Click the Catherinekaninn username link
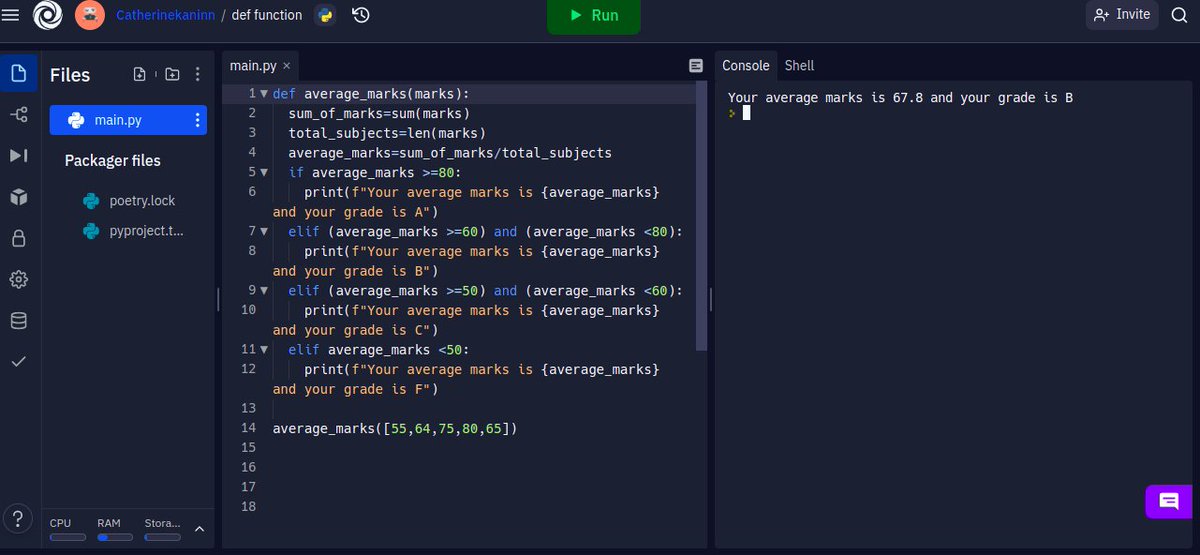 (x=165, y=15)
